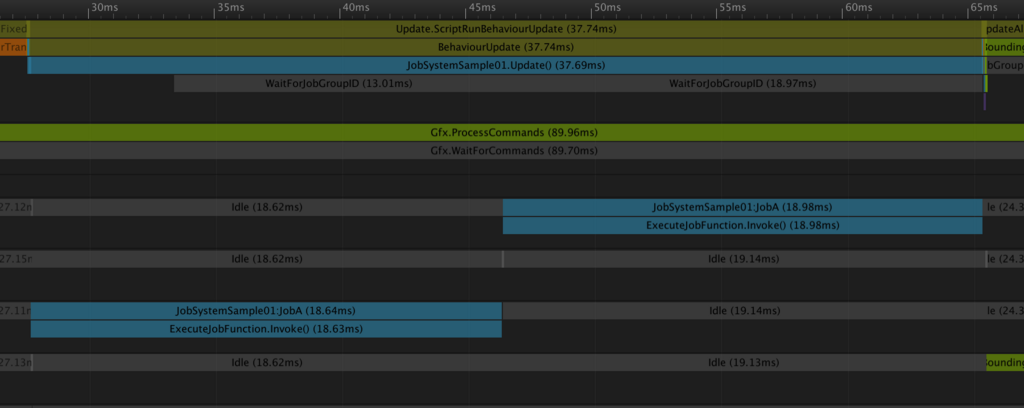The image size is (1024, 408).
Task: Click Idle (19.14ms) bar following JobA (18.64ms)
Action: (744, 311)
